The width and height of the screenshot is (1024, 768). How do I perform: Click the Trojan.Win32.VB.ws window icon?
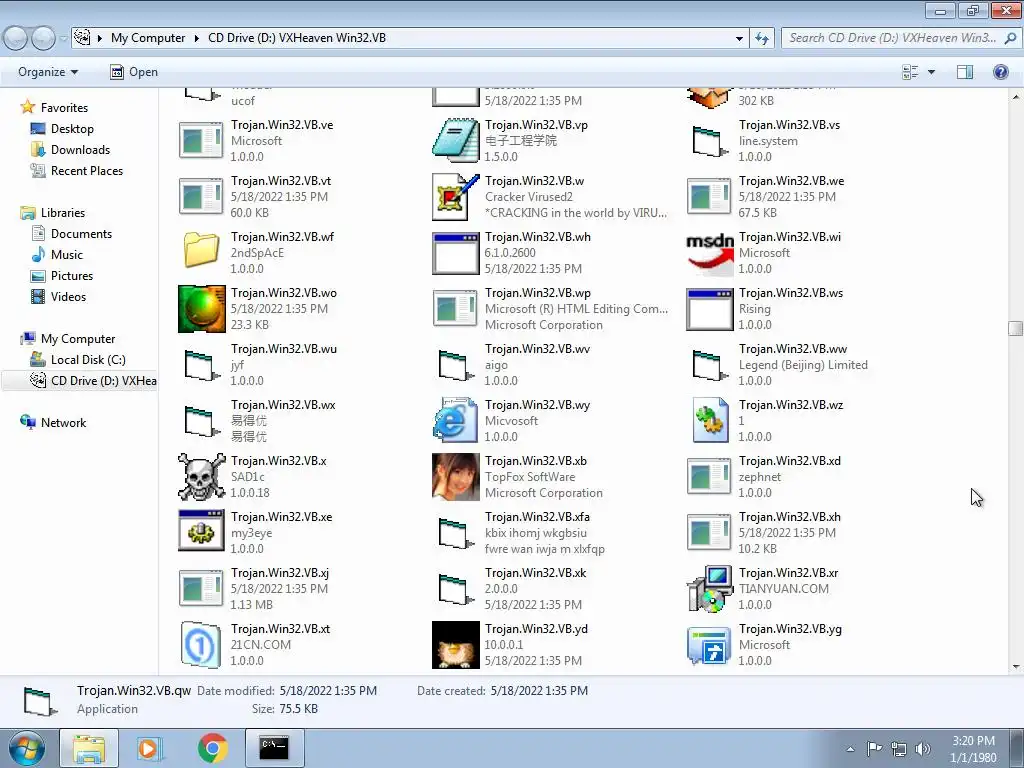(x=710, y=310)
